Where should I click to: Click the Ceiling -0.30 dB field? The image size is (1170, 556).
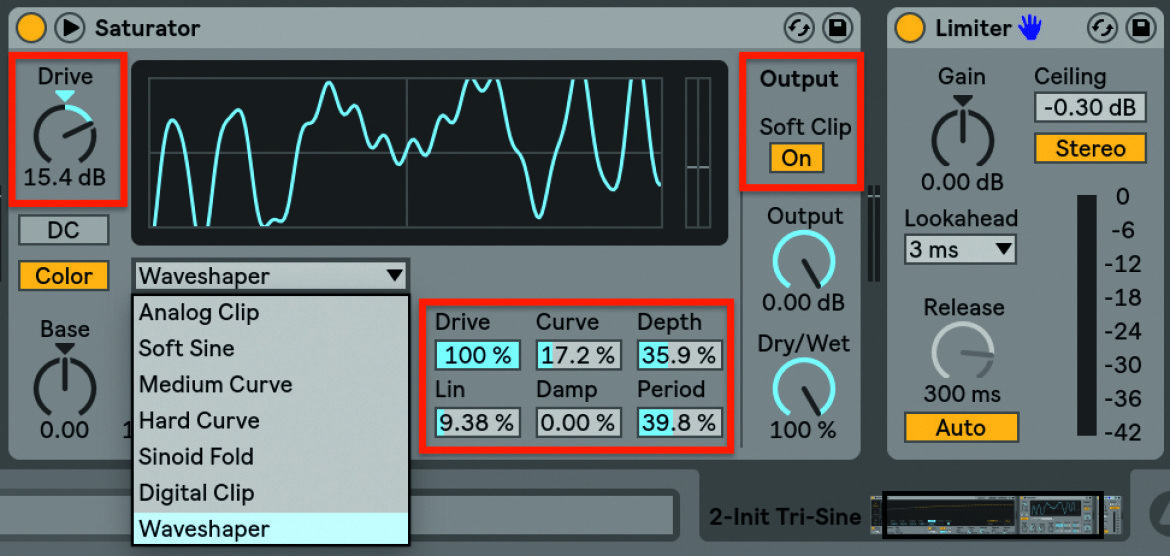point(1089,107)
